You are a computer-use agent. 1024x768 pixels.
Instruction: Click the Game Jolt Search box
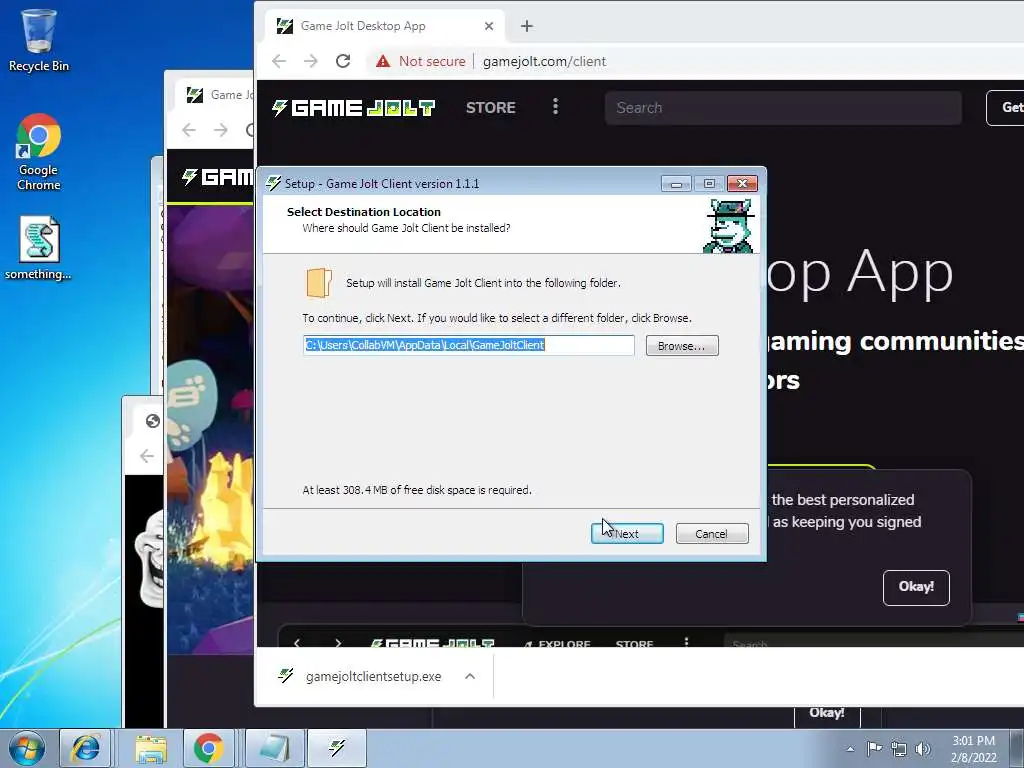[783, 108]
